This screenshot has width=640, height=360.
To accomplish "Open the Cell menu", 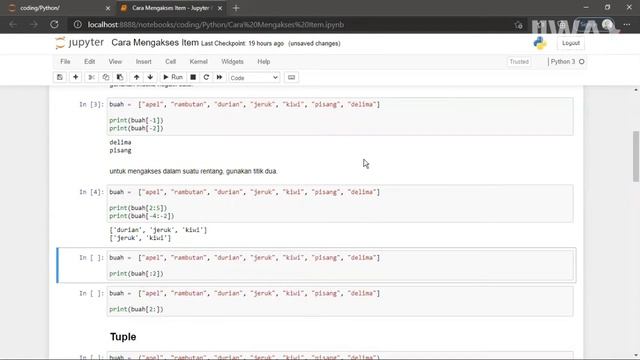I will click(x=170, y=62).
